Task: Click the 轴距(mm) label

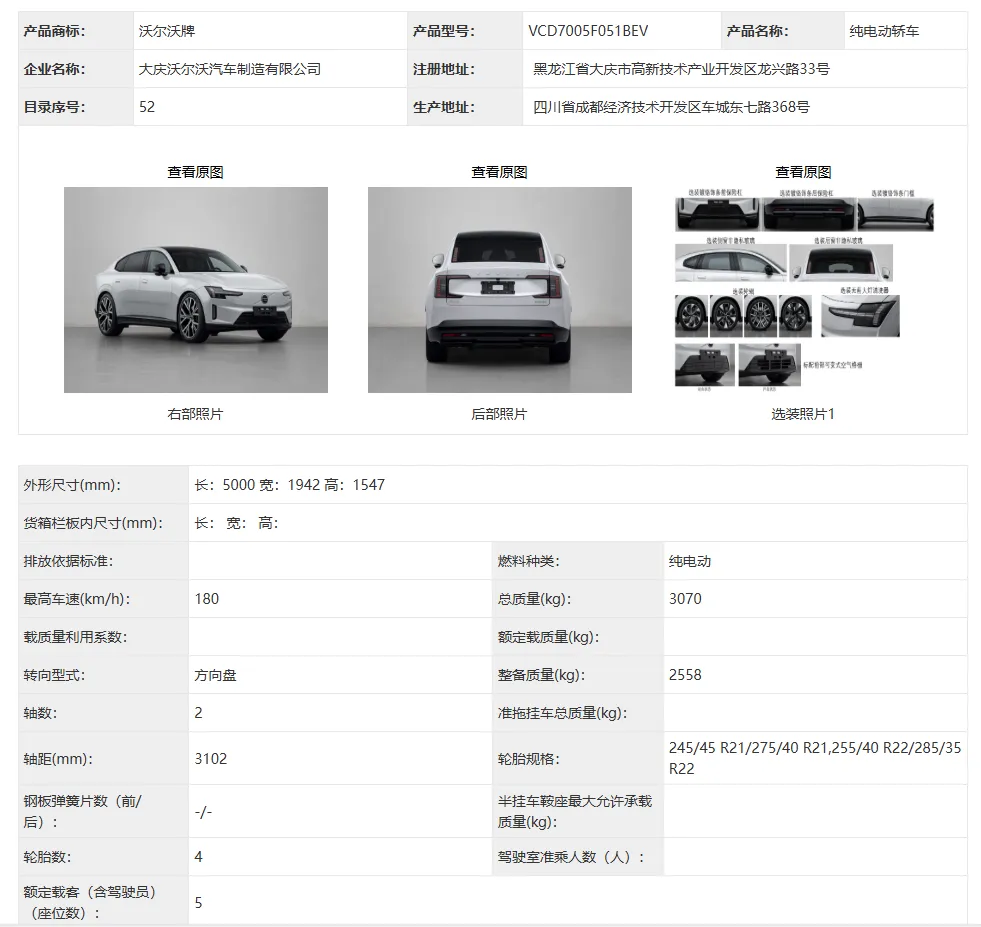Action: (x=58, y=759)
